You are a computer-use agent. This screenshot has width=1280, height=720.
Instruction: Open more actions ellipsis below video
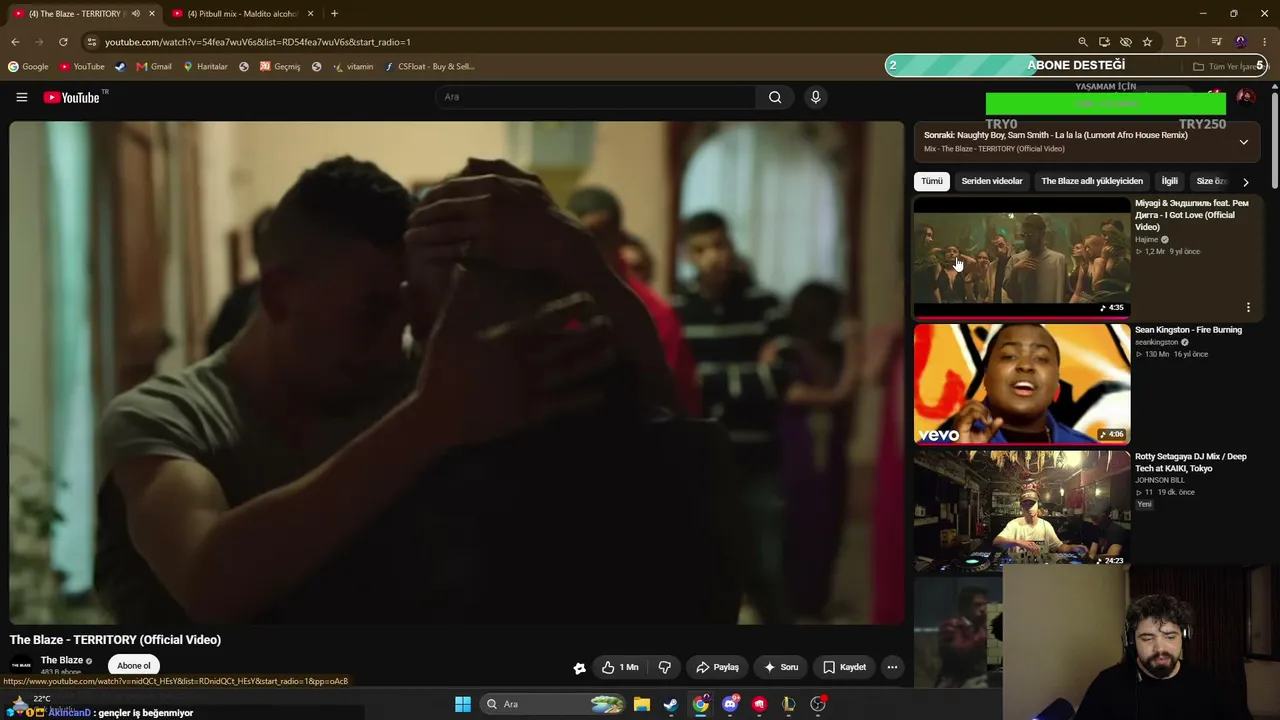[x=892, y=667]
